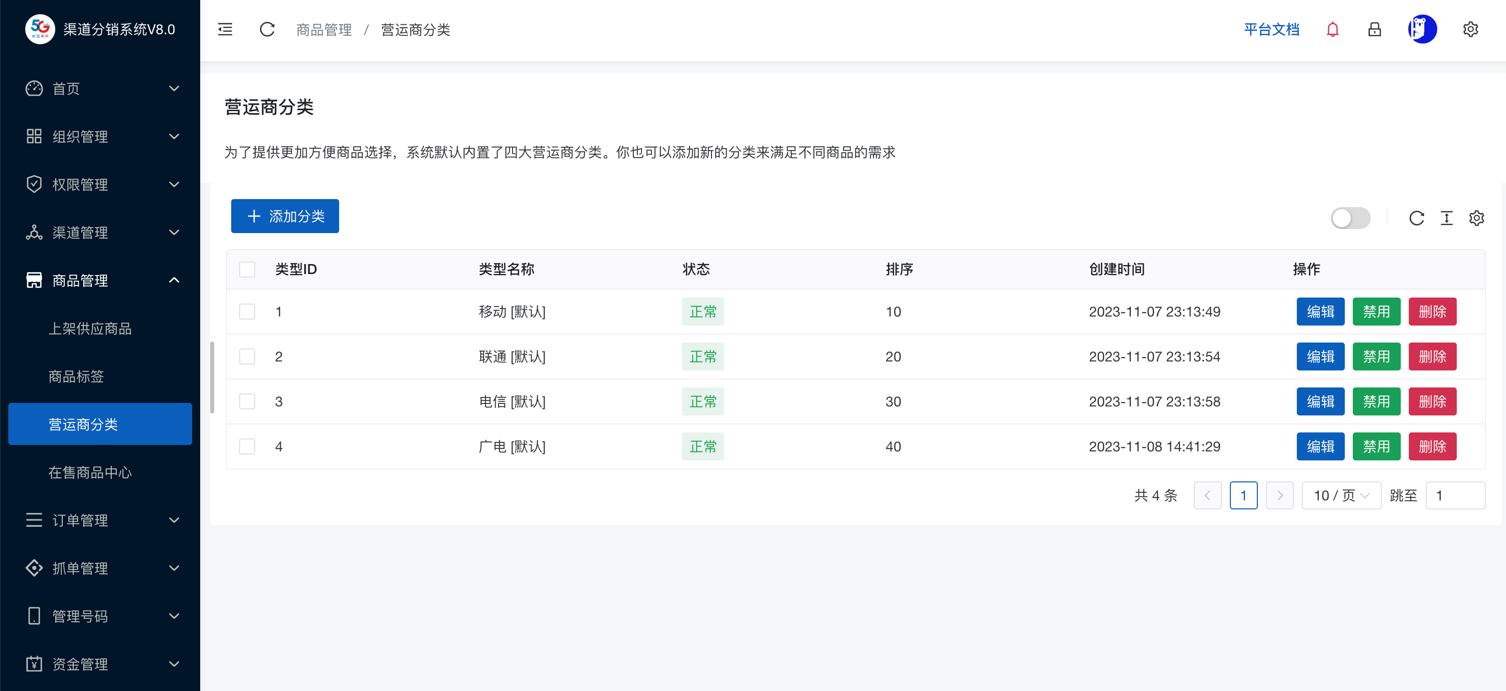The width and height of the screenshot is (1506, 691).
Task: Toggle the switch above the table
Action: [x=1350, y=218]
